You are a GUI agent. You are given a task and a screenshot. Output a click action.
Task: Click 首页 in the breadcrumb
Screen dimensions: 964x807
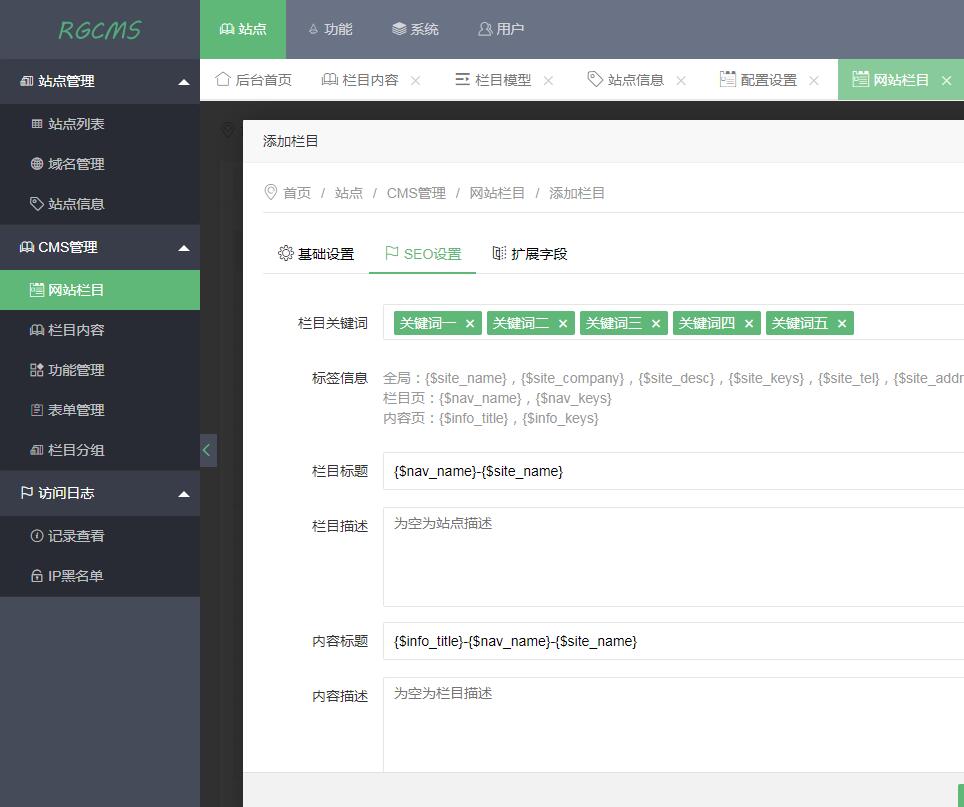tap(297, 193)
